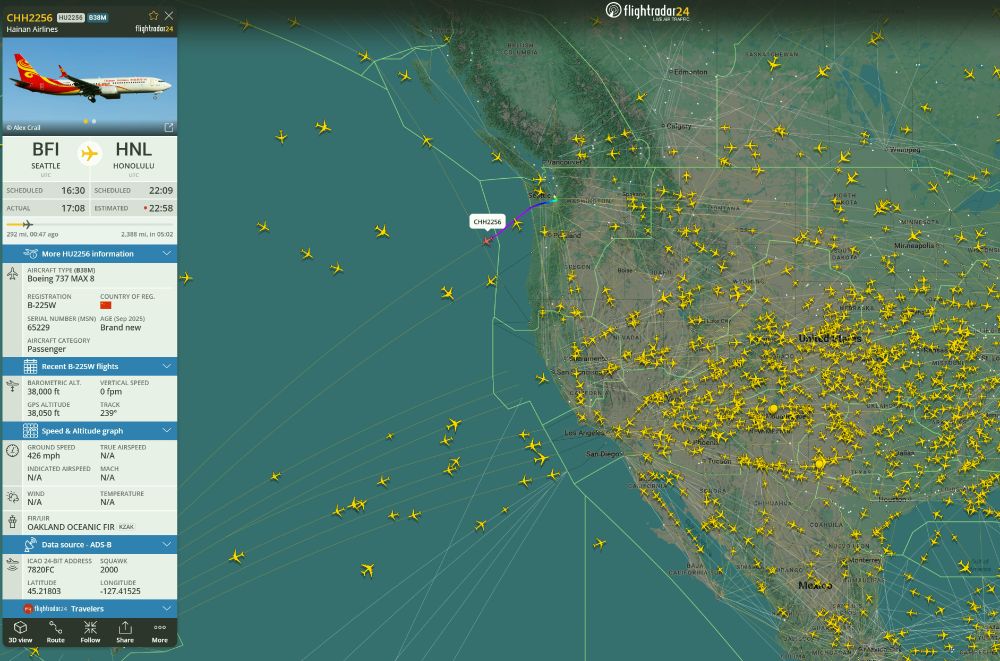The height and width of the screenshot is (661, 1000).
Task: Click the graph grid icon for Speed & Altitude
Action: 30,431
